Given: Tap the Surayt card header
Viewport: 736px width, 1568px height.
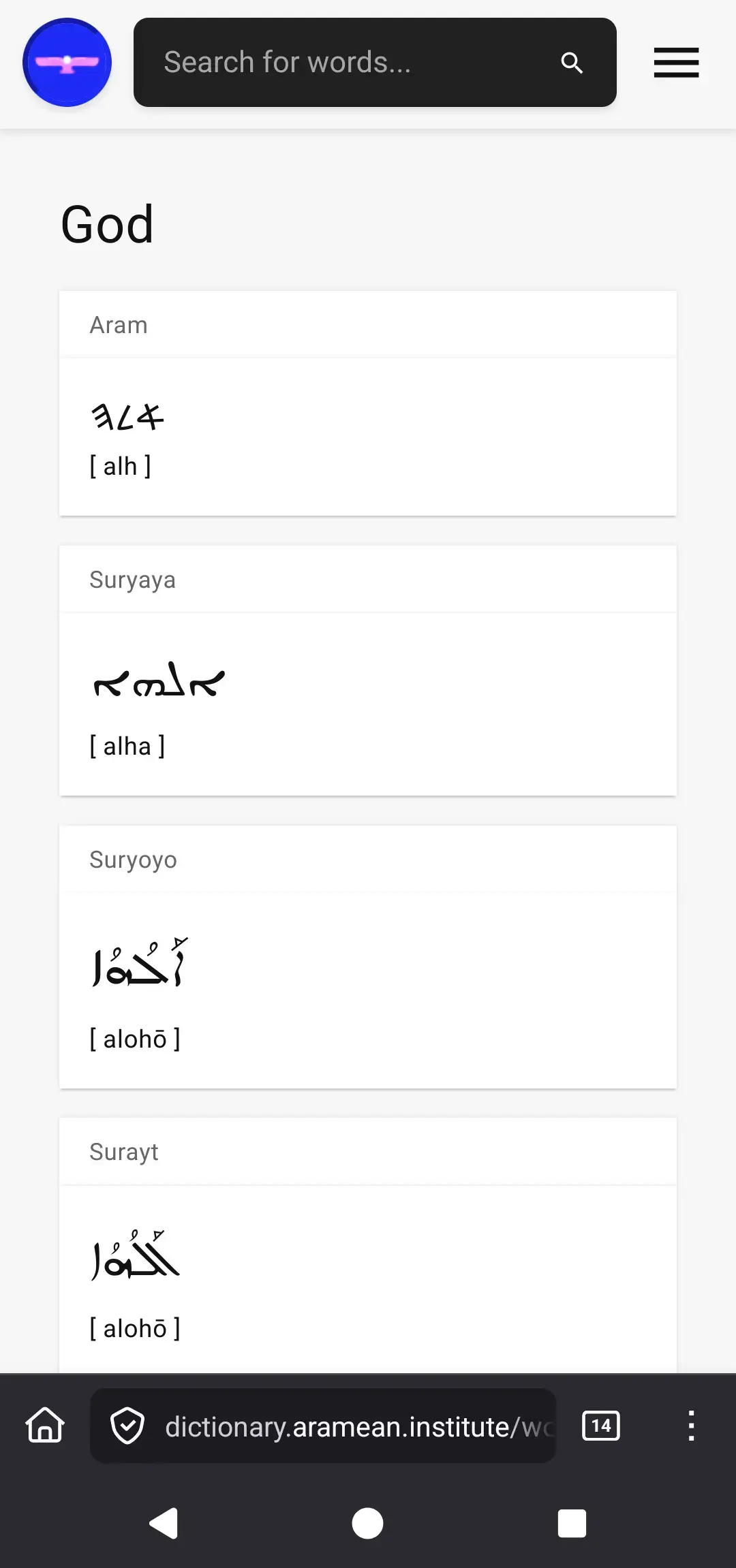Looking at the screenshot, I should coord(367,1152).
